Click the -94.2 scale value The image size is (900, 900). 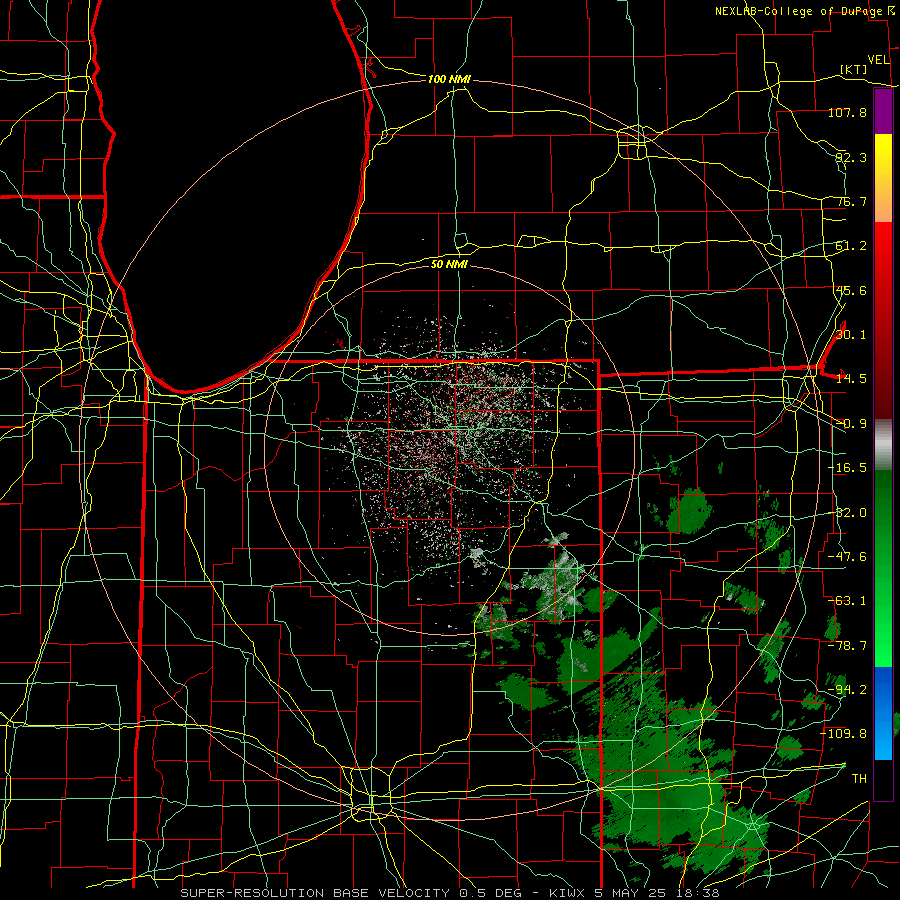pos(847,690)
